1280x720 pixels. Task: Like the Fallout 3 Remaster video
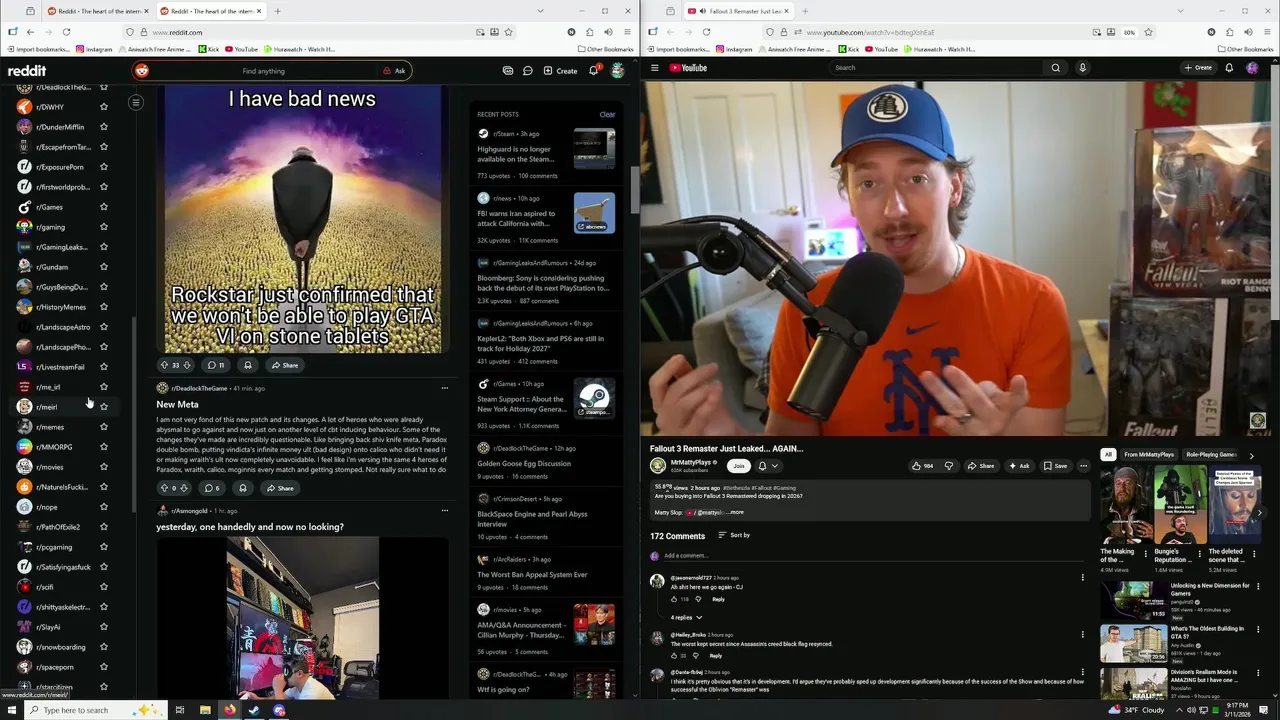tap(922, 466)
